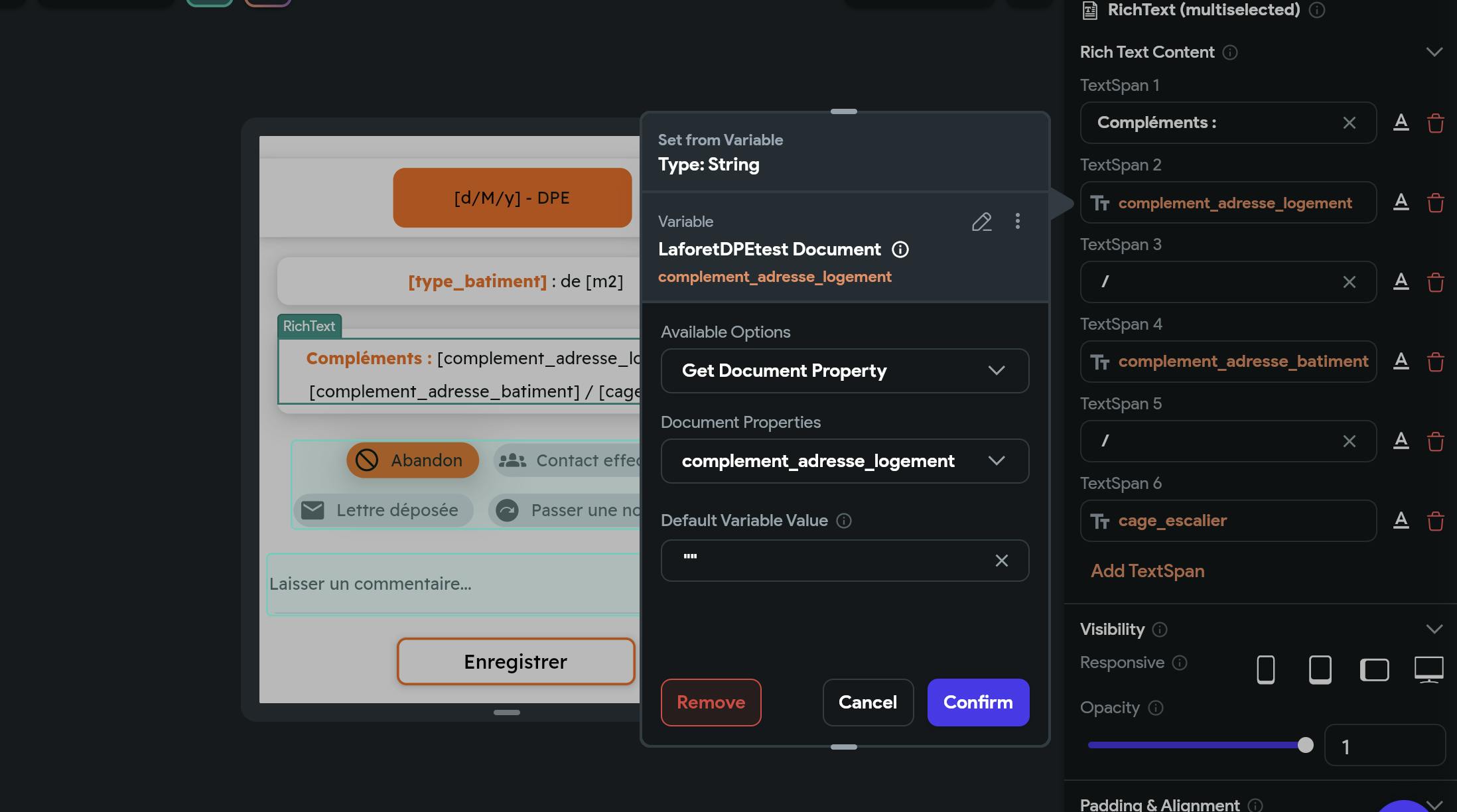Clear the Compléments text field with the X
The height and width of the screenshot is (812, 1457).
[1349, 123]
